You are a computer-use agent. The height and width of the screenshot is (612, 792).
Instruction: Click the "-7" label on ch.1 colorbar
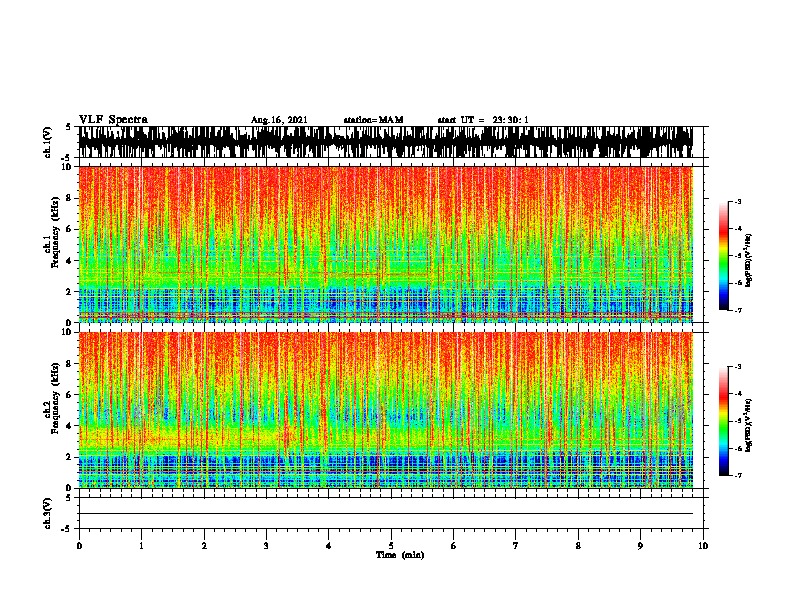click(737, 310)
